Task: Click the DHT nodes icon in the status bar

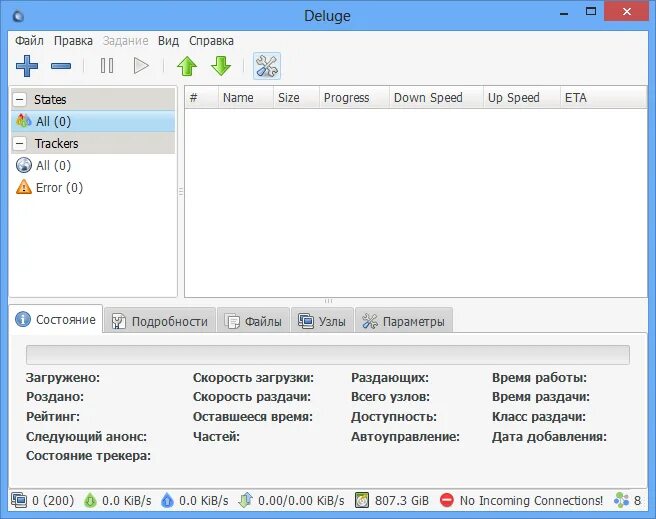Action: (621, 500)
